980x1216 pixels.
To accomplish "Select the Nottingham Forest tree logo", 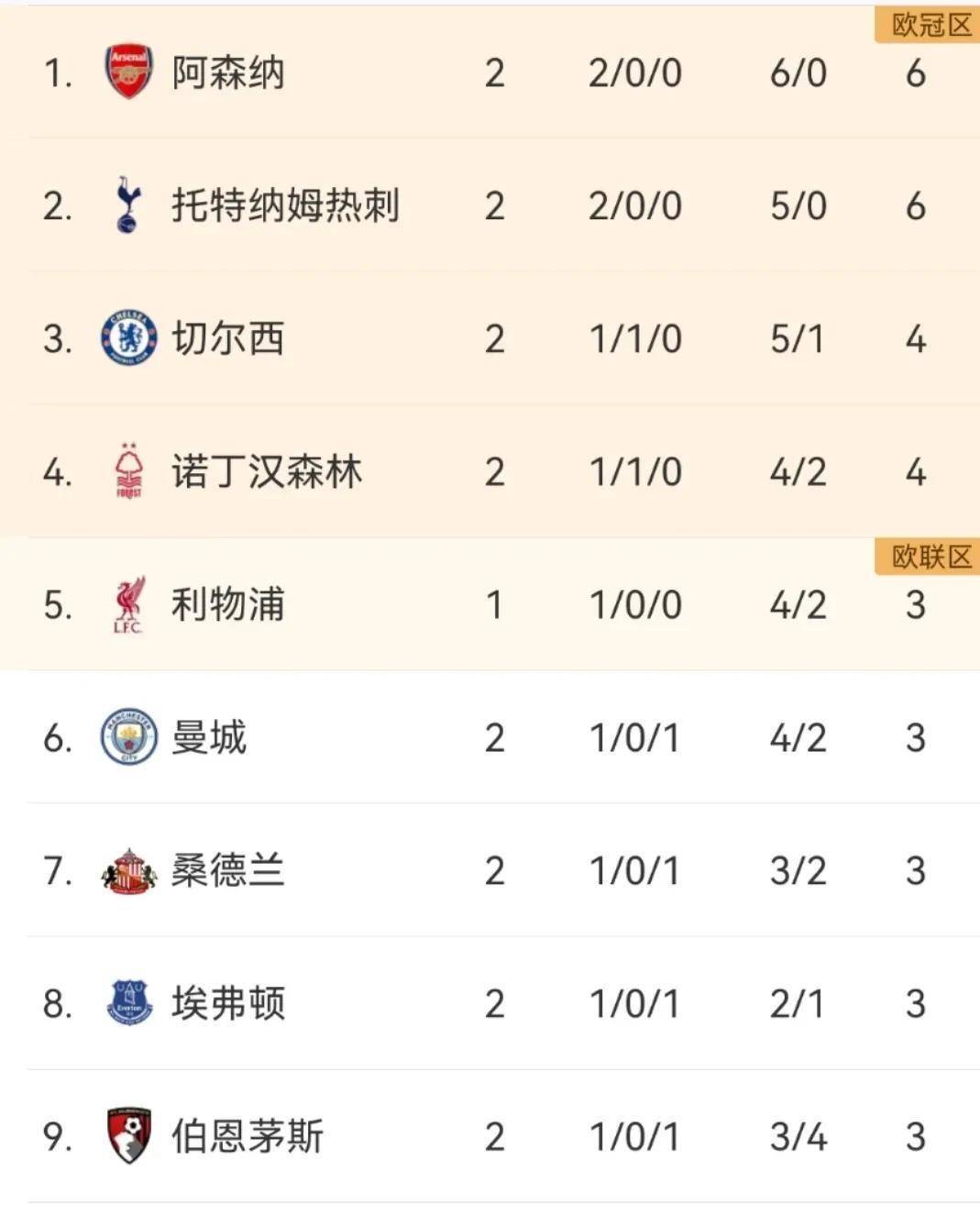I will tap(128, 470).
